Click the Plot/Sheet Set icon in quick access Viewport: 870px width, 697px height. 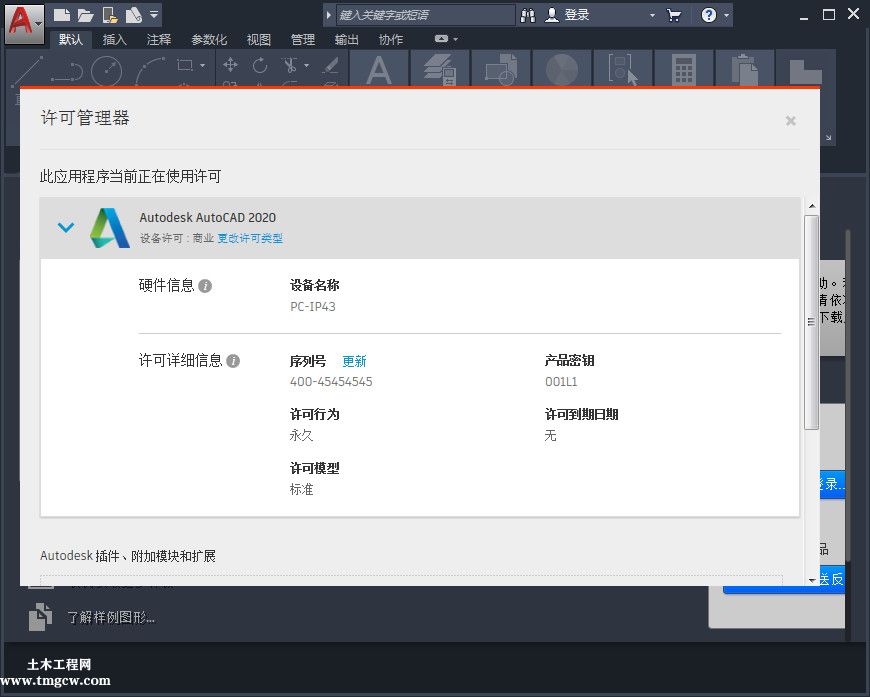click(x=134, y=15)
